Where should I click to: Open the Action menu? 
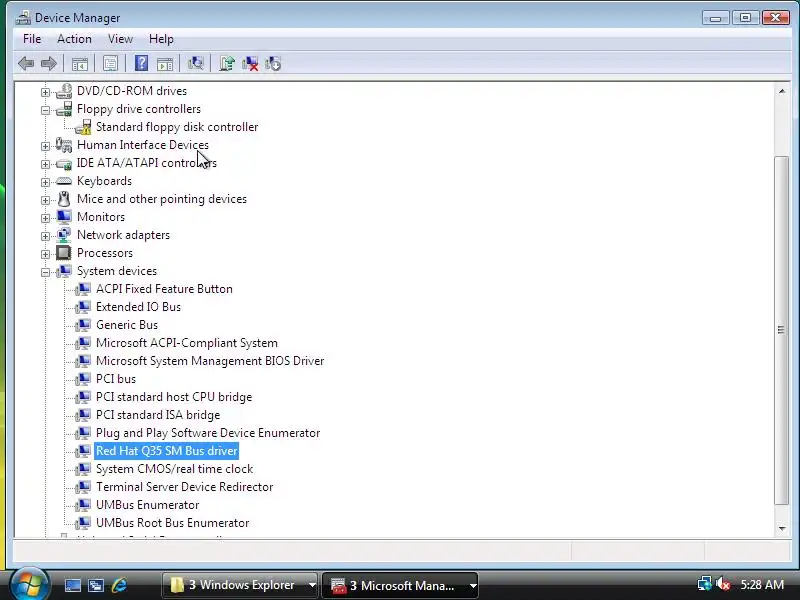tap(74, 39)
